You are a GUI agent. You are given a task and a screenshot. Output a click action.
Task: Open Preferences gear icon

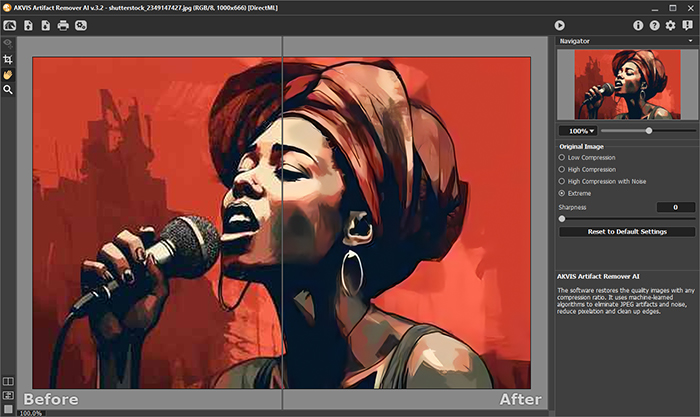tap(670, 25)
